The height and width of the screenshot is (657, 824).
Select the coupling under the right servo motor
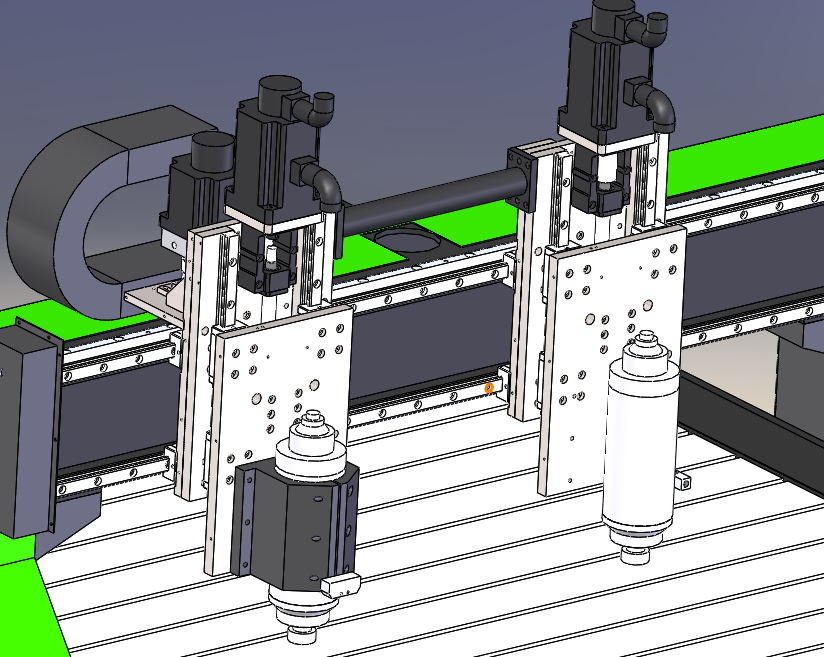click(605, 173)
